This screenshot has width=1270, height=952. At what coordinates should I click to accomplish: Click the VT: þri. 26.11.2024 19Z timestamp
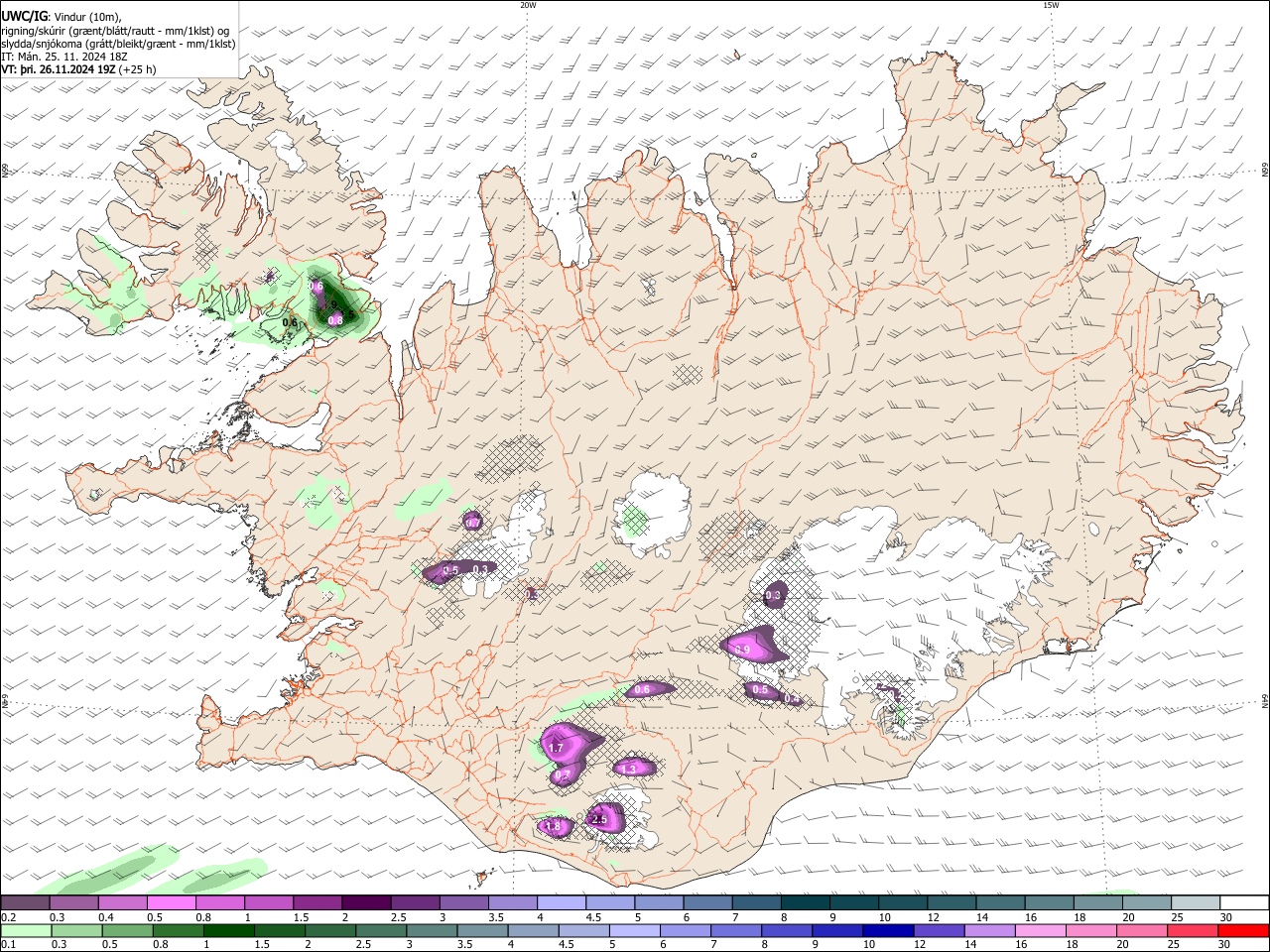58,70
